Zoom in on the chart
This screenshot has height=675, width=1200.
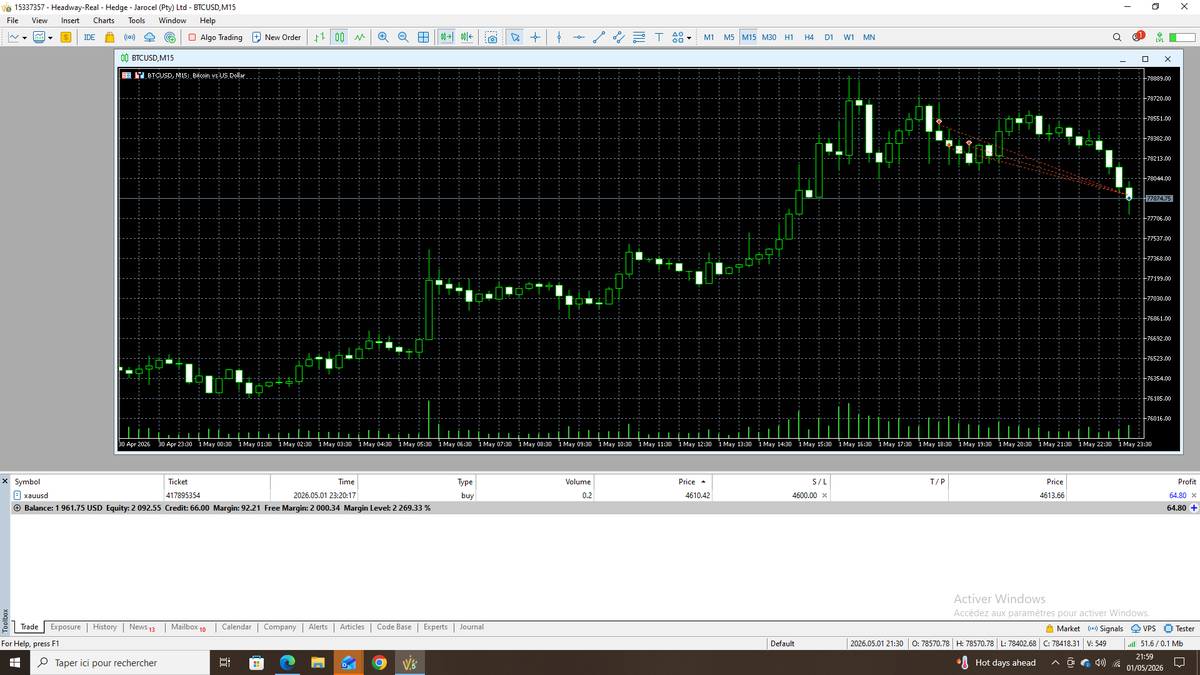[384, 37]
